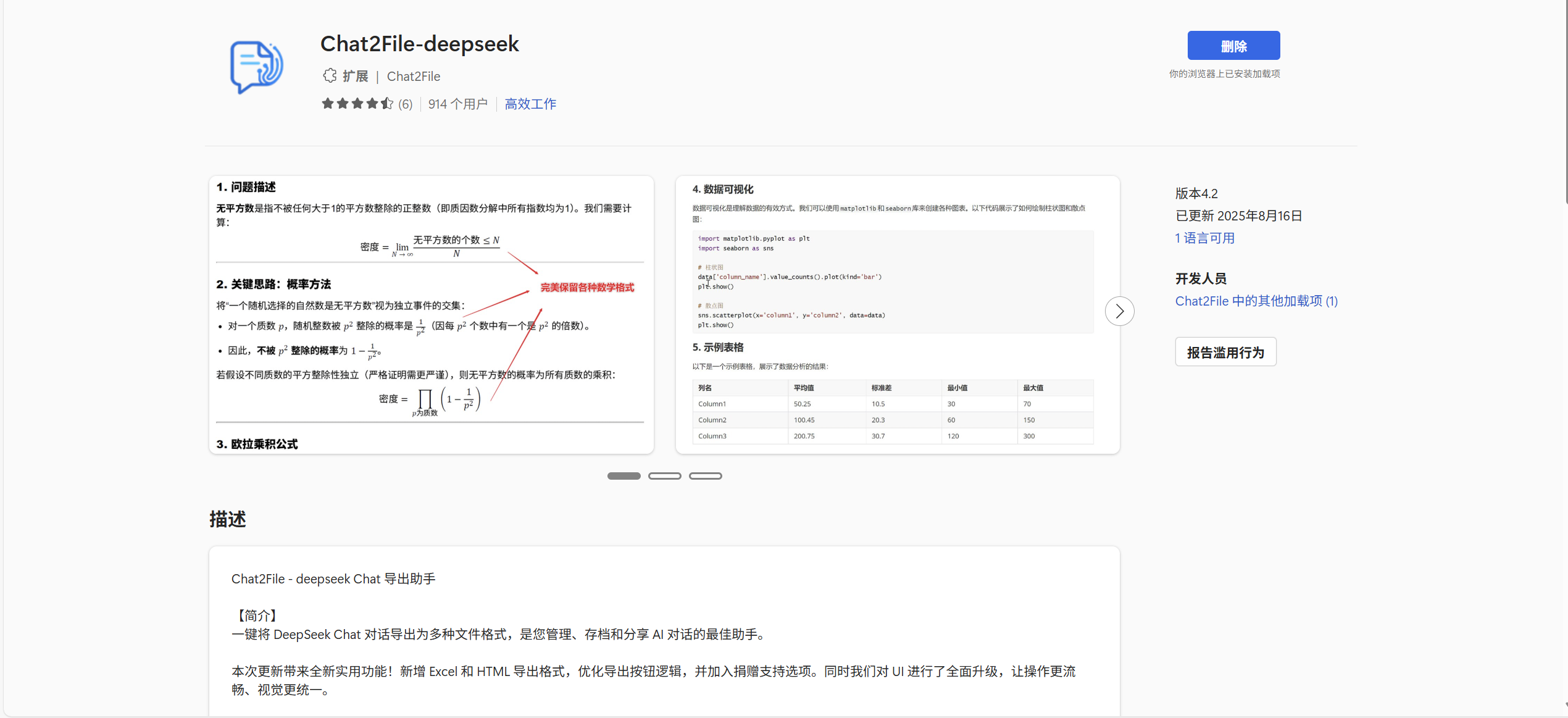Open the 高效工作 category link

530,104
